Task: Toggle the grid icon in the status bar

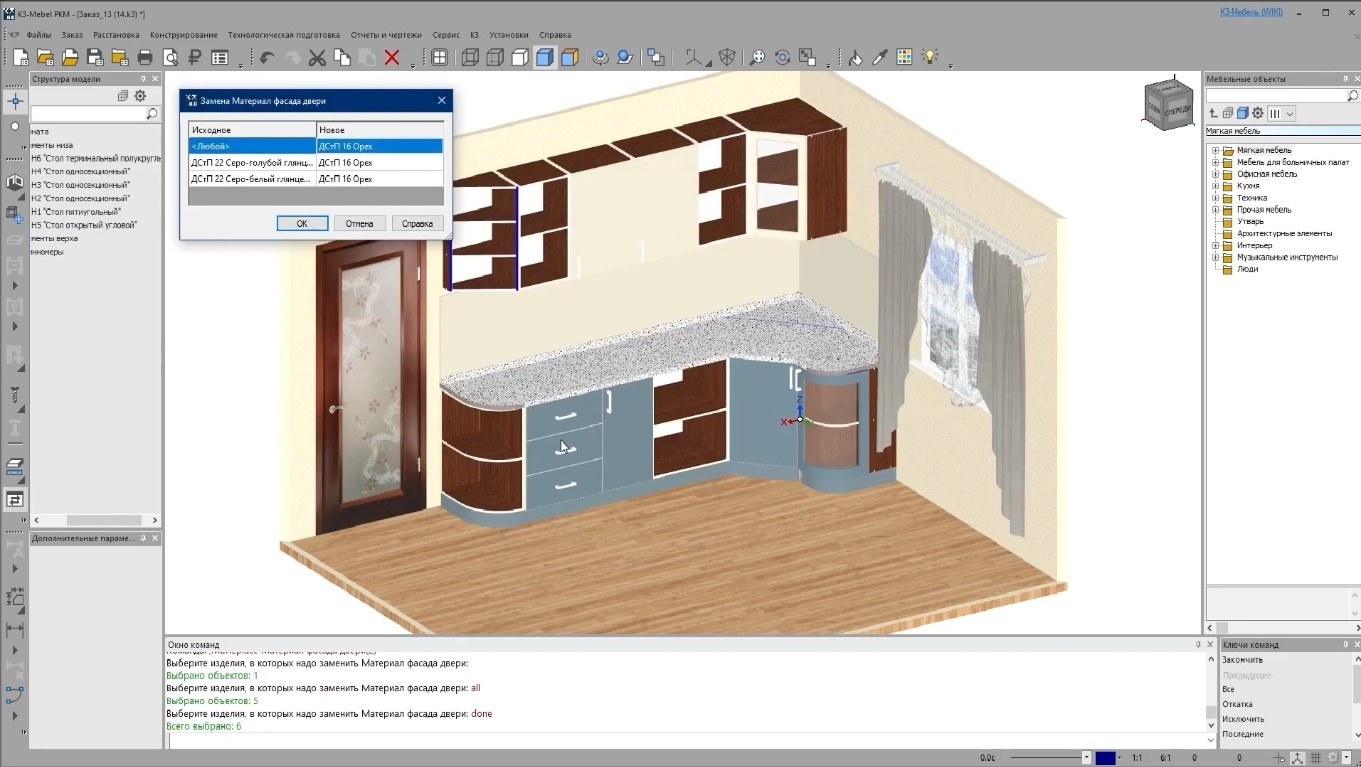Action: tap(1316, 758)
